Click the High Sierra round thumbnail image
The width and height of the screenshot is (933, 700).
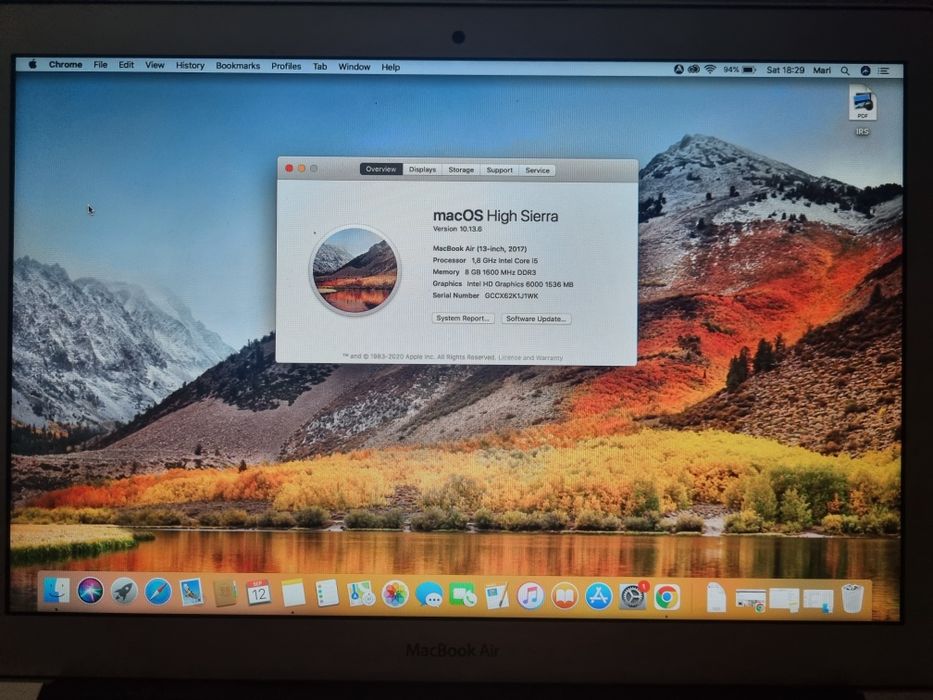click(355, 270)
